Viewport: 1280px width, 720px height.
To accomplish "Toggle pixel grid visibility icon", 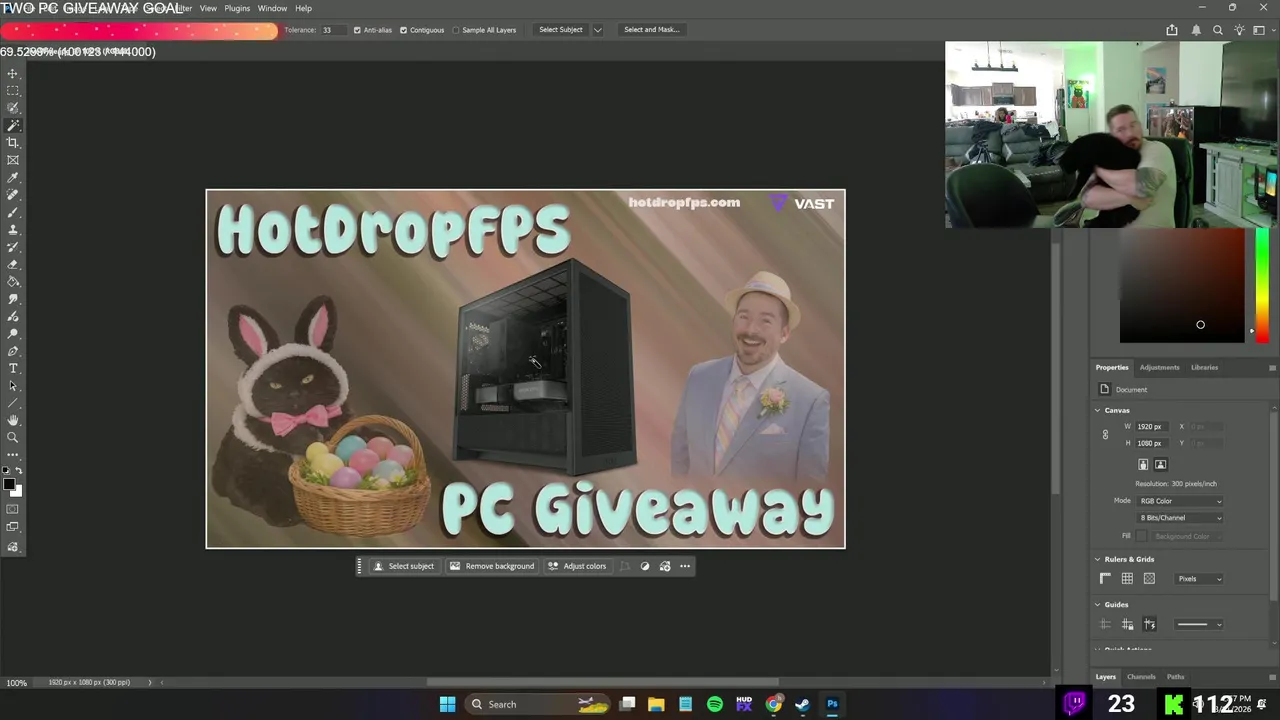I will tap(1149, 579).
